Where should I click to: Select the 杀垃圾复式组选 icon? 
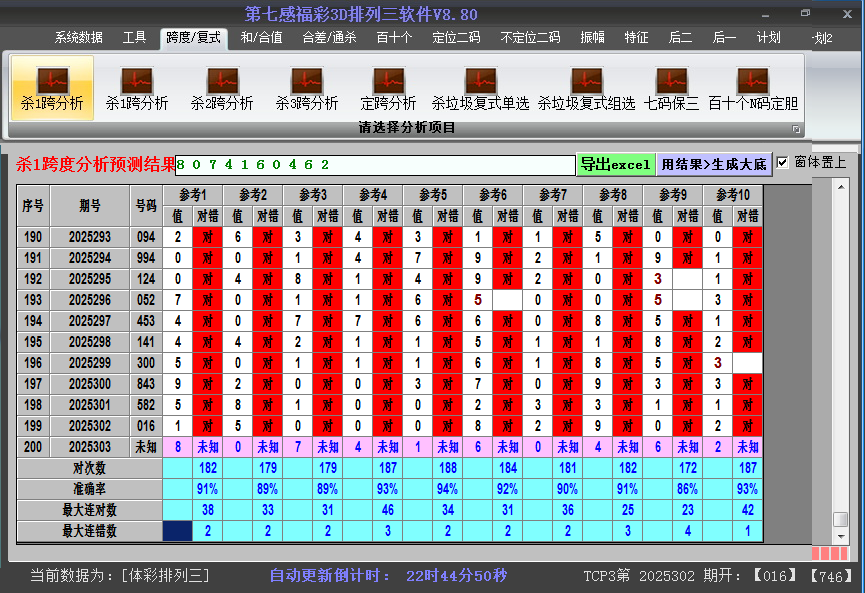click(586, 85)
